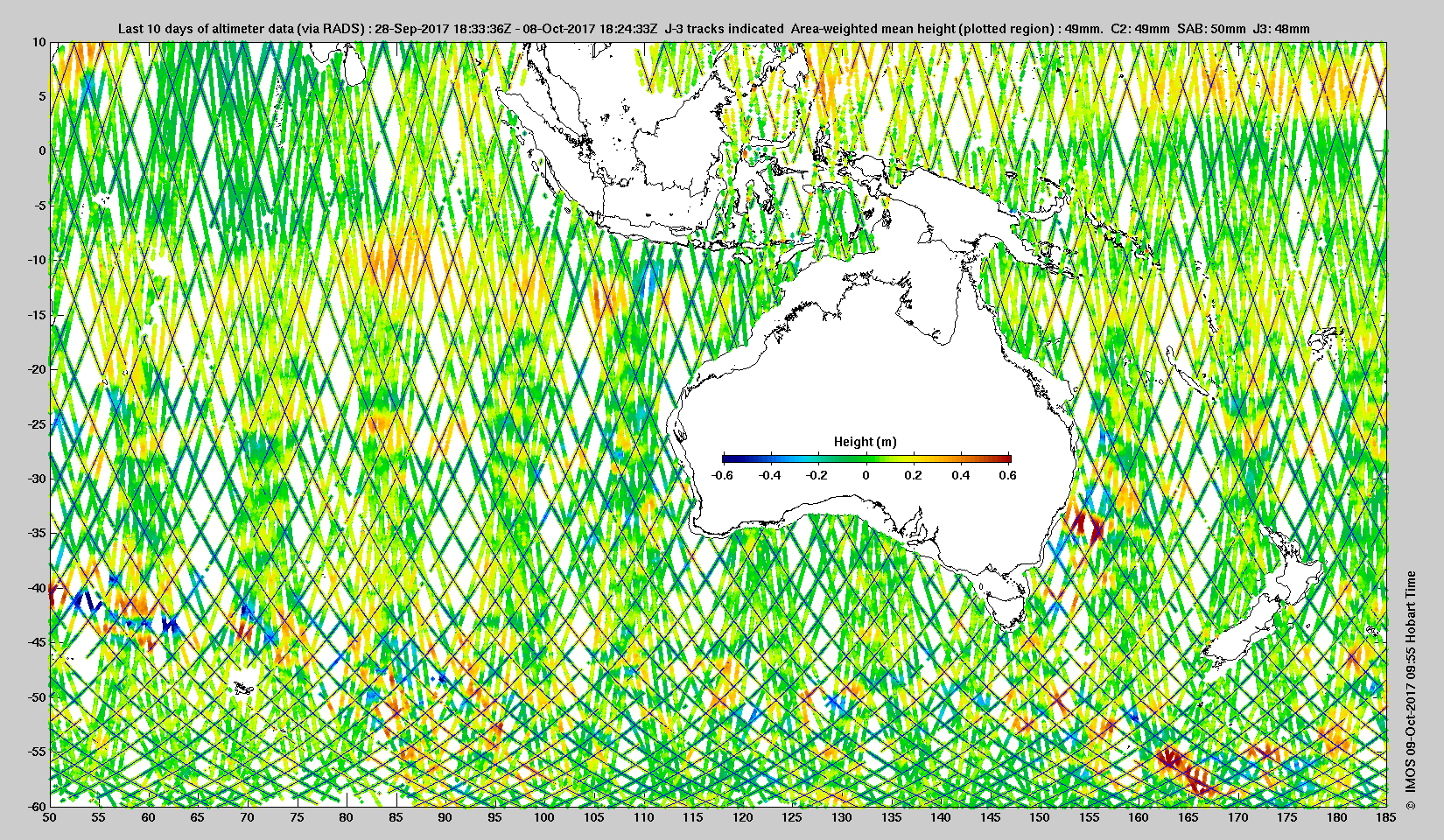This screenshot has width=1444, height=840.
Task: Click the colorbar tick label '0.2'
Action: [x=913, y=475]
